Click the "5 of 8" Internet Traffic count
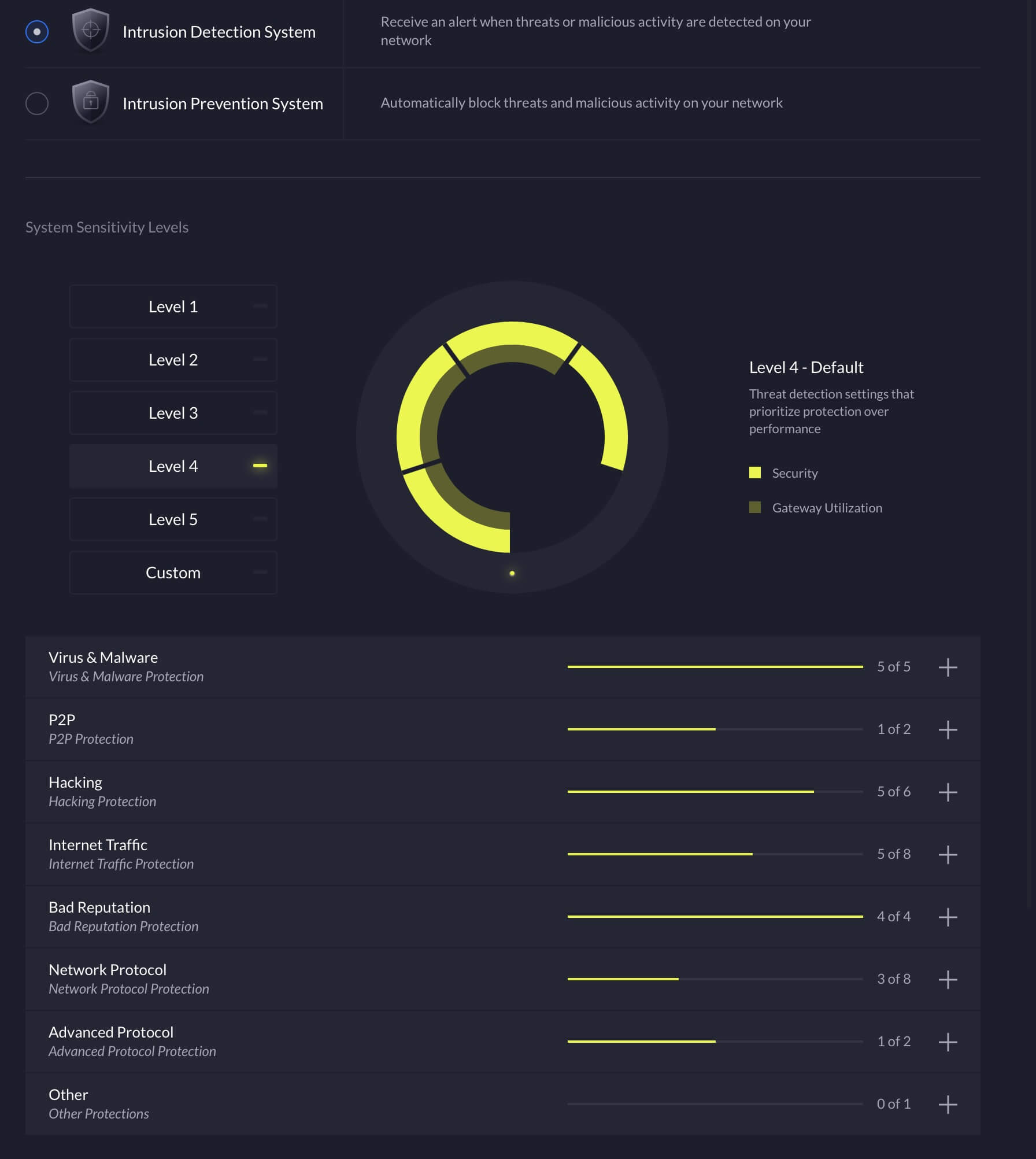The height and width of the screenshot is (1159, 1036). (894, 854)
